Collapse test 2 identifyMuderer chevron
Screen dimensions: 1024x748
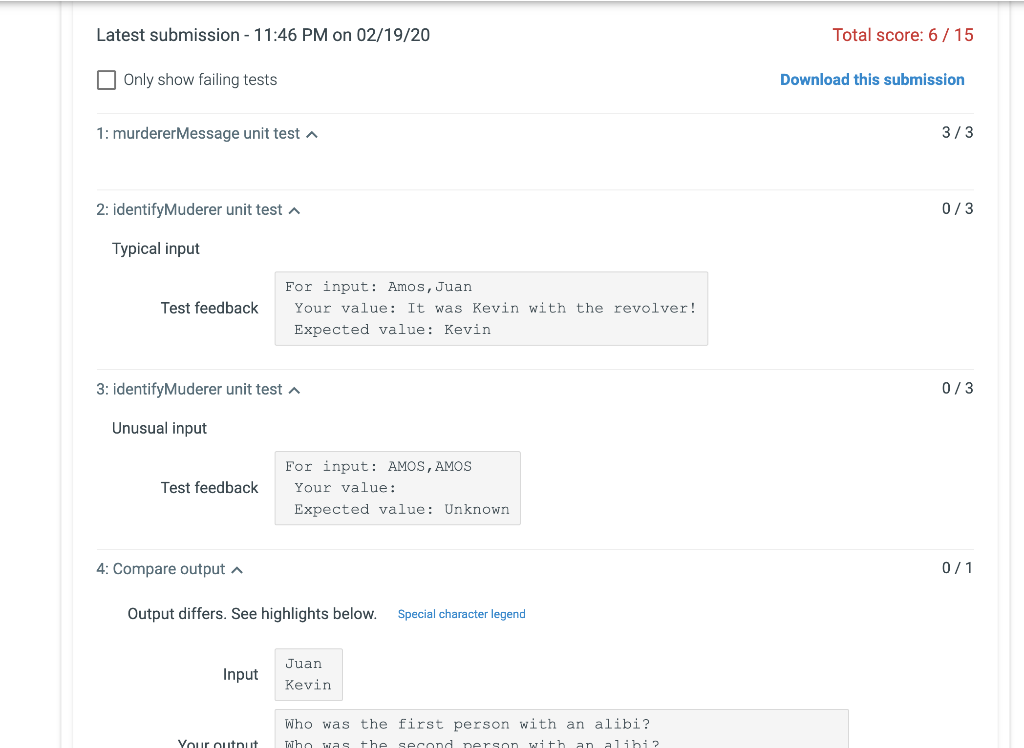point(295,210)
